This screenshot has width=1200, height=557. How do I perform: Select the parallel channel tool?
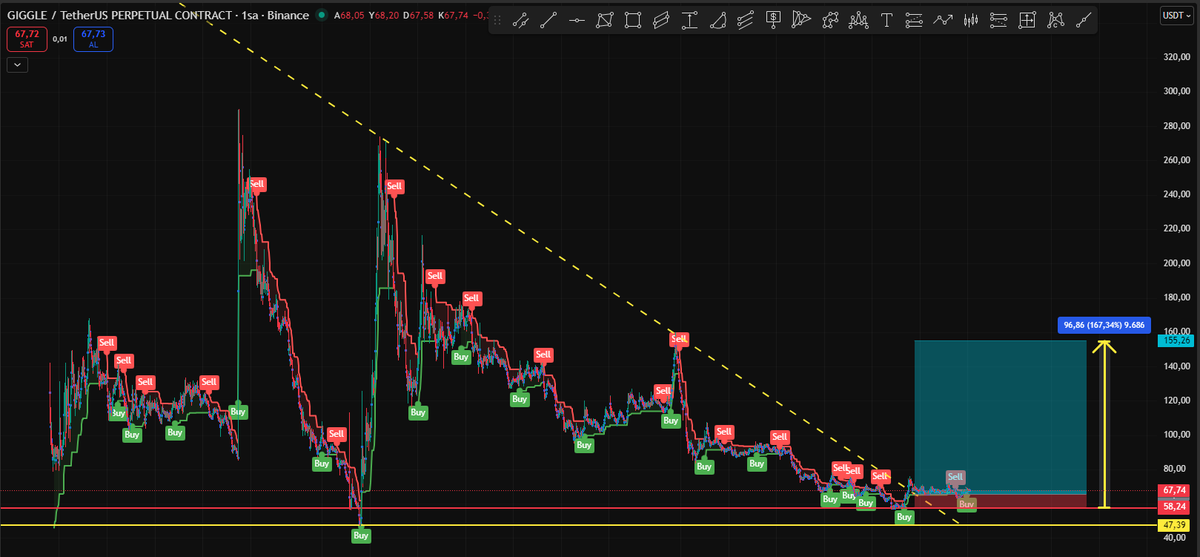661,20
